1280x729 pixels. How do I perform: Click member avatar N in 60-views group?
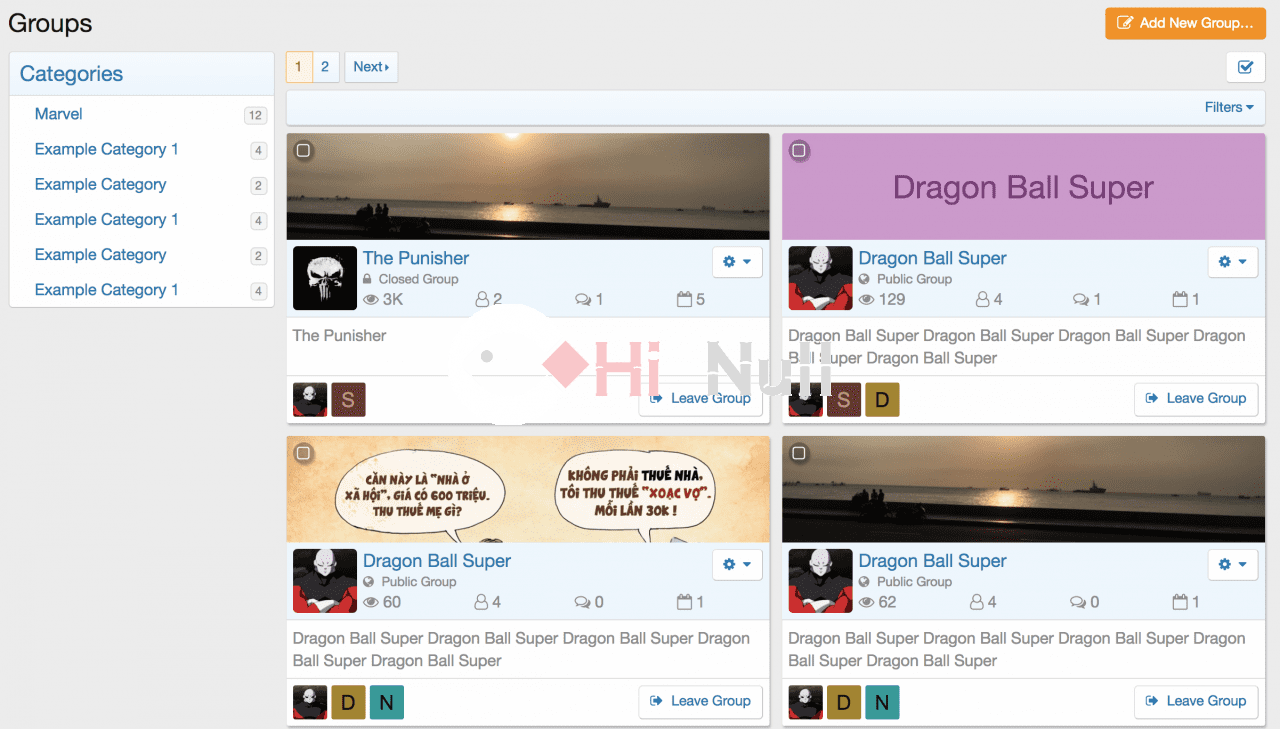pos(386,702)
